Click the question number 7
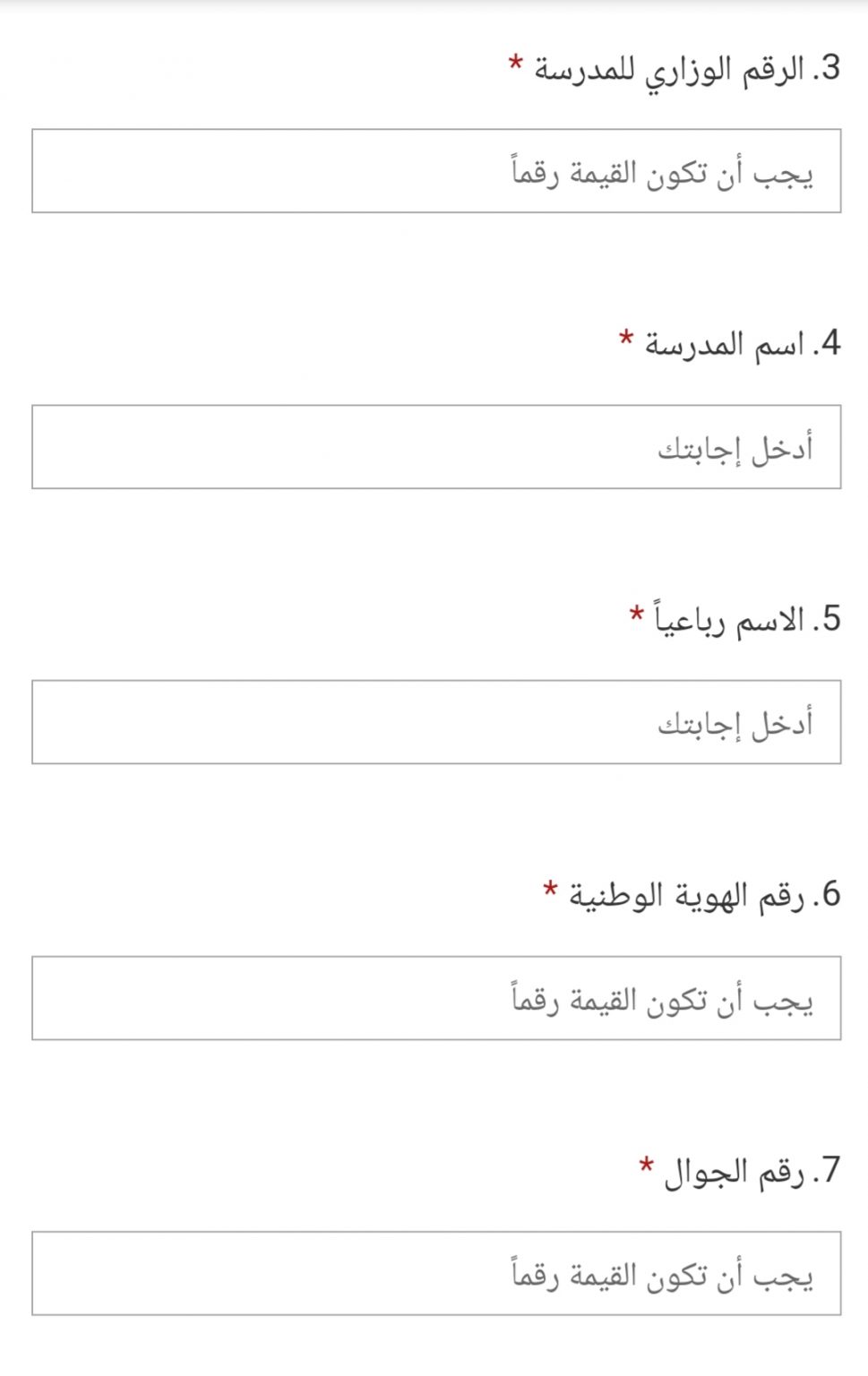The width and height of the screenshot is (868, 1376). pyautogui.click(x=827, y=1170)
